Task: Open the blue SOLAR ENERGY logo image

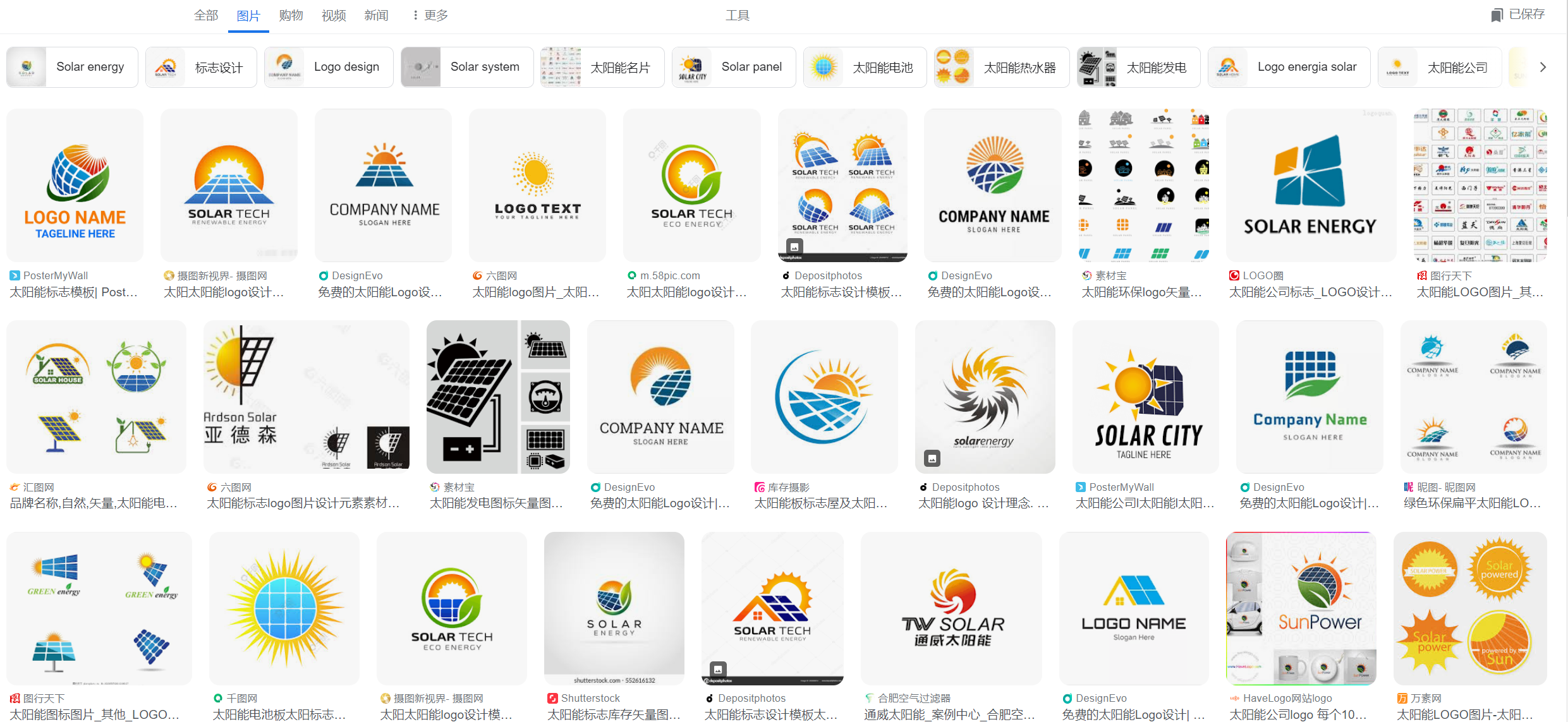Action: [1311, 185]
